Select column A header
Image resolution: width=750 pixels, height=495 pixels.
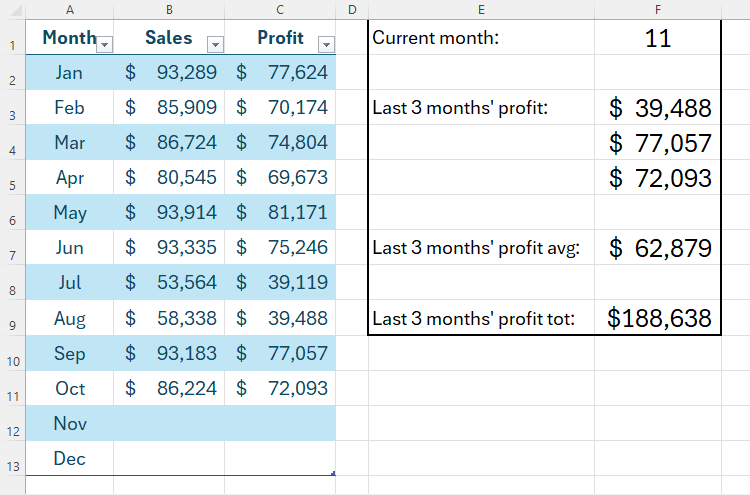click(x=69, y=10)
